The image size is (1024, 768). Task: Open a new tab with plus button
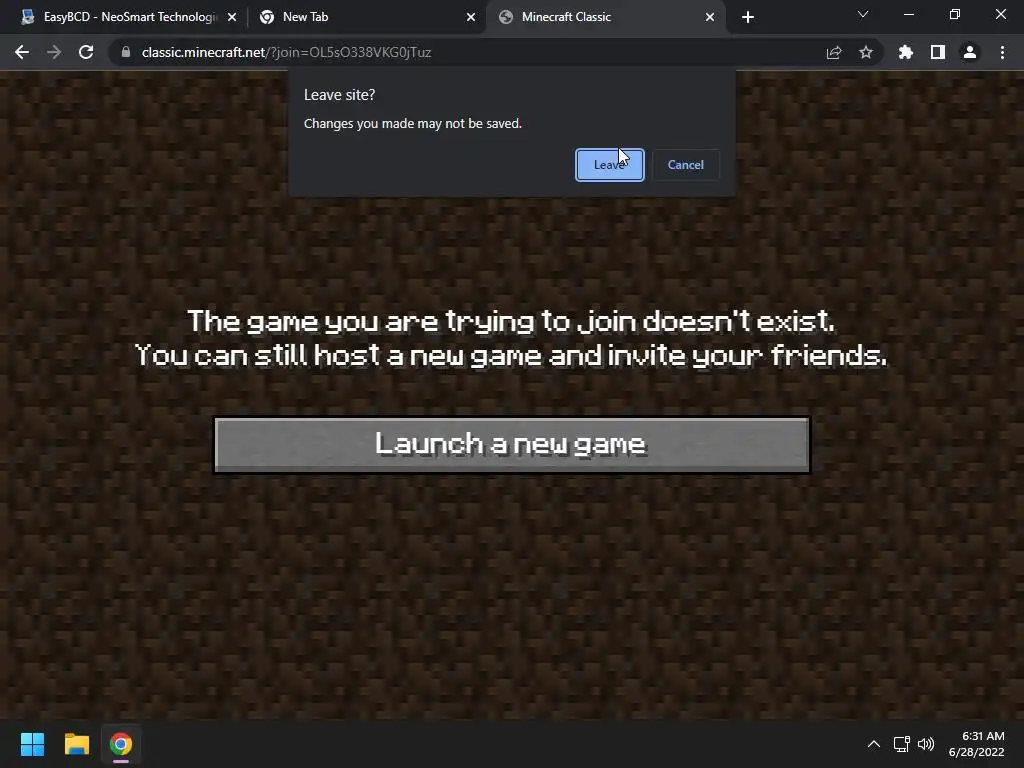(748, 17)
